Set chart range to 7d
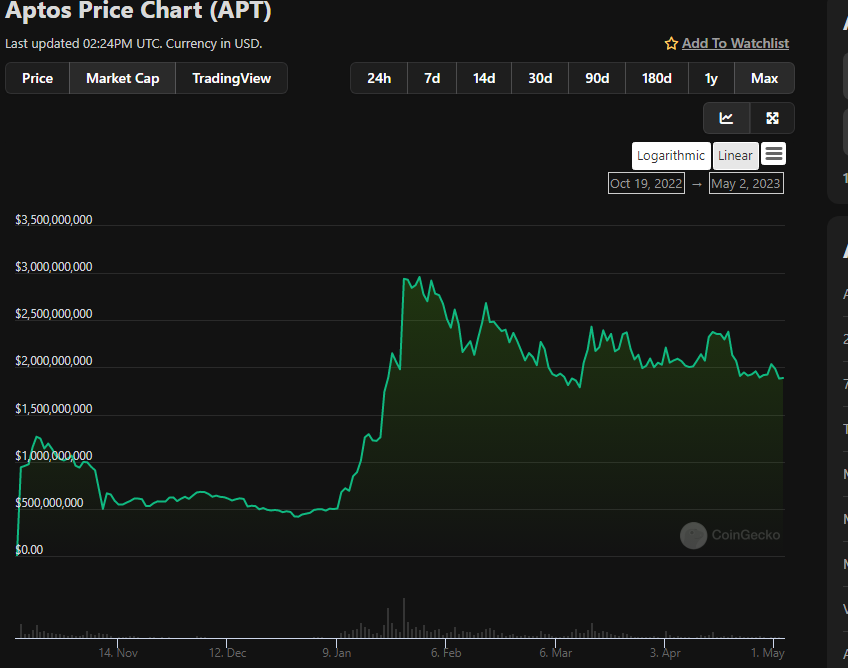This screenshot has width=848, height=668. [x=432, y=78]
